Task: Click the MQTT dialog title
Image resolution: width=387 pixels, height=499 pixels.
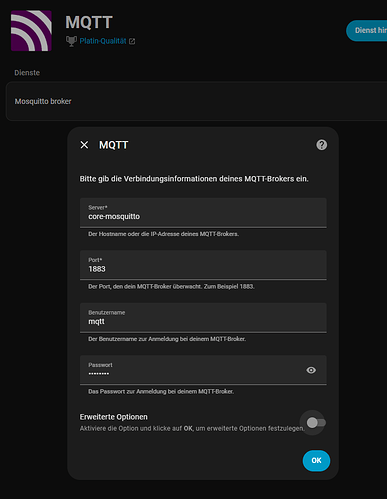Action: pos(114,145)
